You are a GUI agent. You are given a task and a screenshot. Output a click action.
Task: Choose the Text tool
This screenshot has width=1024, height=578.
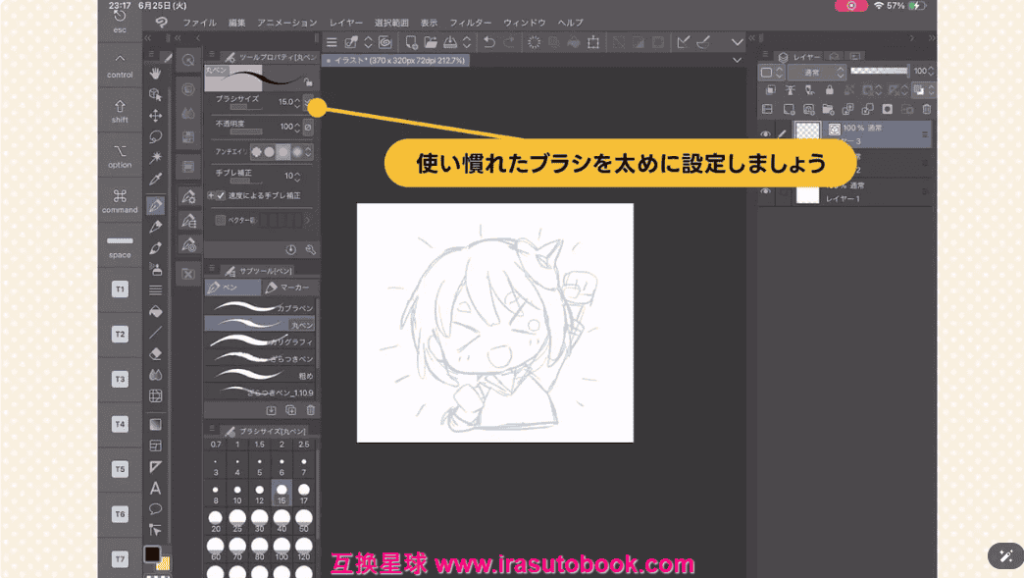pyautogui.click(x=155, y=488)
